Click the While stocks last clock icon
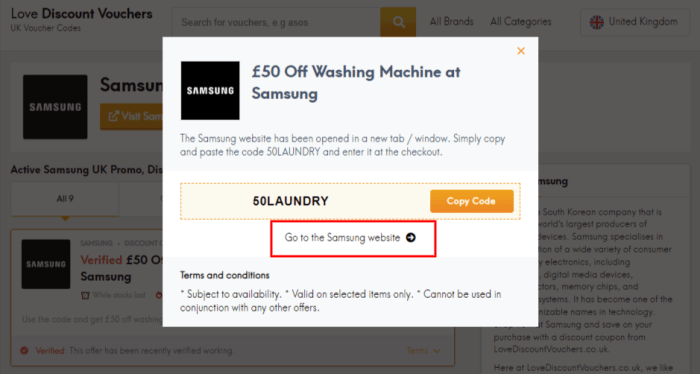Screen dimensions: 700x374 [x=85, y=295]
